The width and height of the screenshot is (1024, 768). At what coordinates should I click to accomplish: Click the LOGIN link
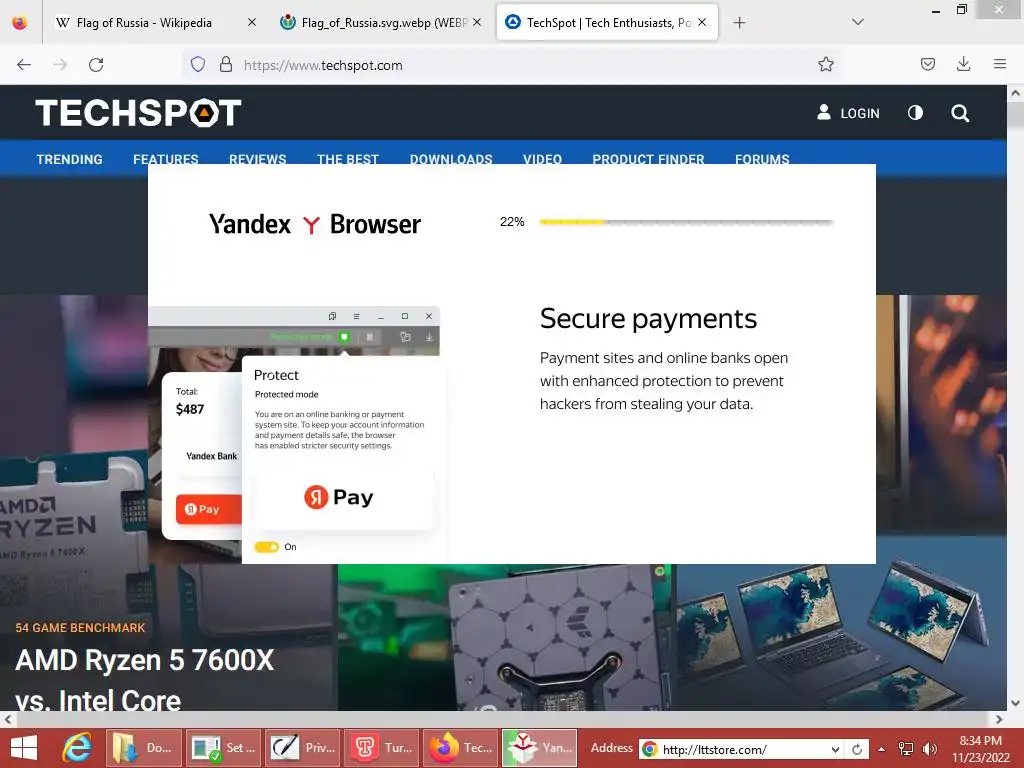tap(848, 113)
